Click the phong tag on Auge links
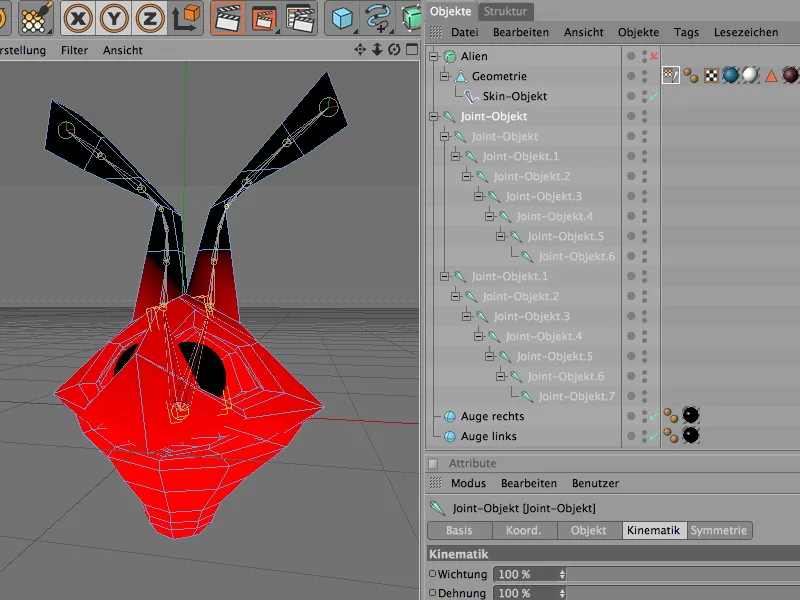The height and width of the screenshot is (600, 800). click(x=671, y=436)
